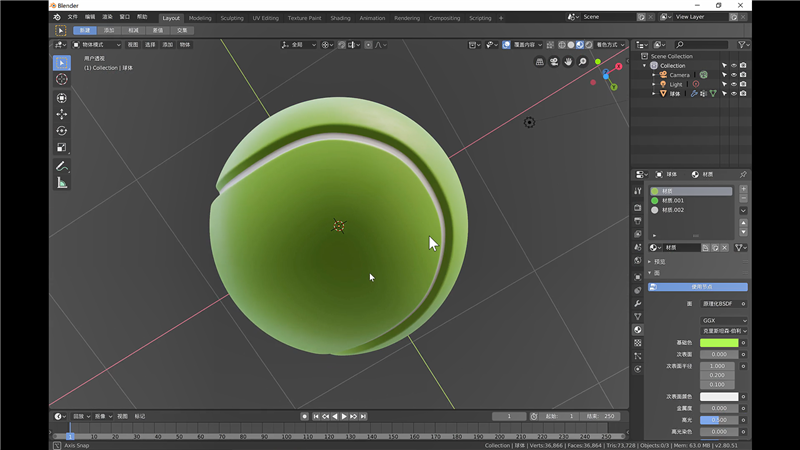Toggle Light visibility eye in outliner
The image size is (800, 450).
click(734, 84)
